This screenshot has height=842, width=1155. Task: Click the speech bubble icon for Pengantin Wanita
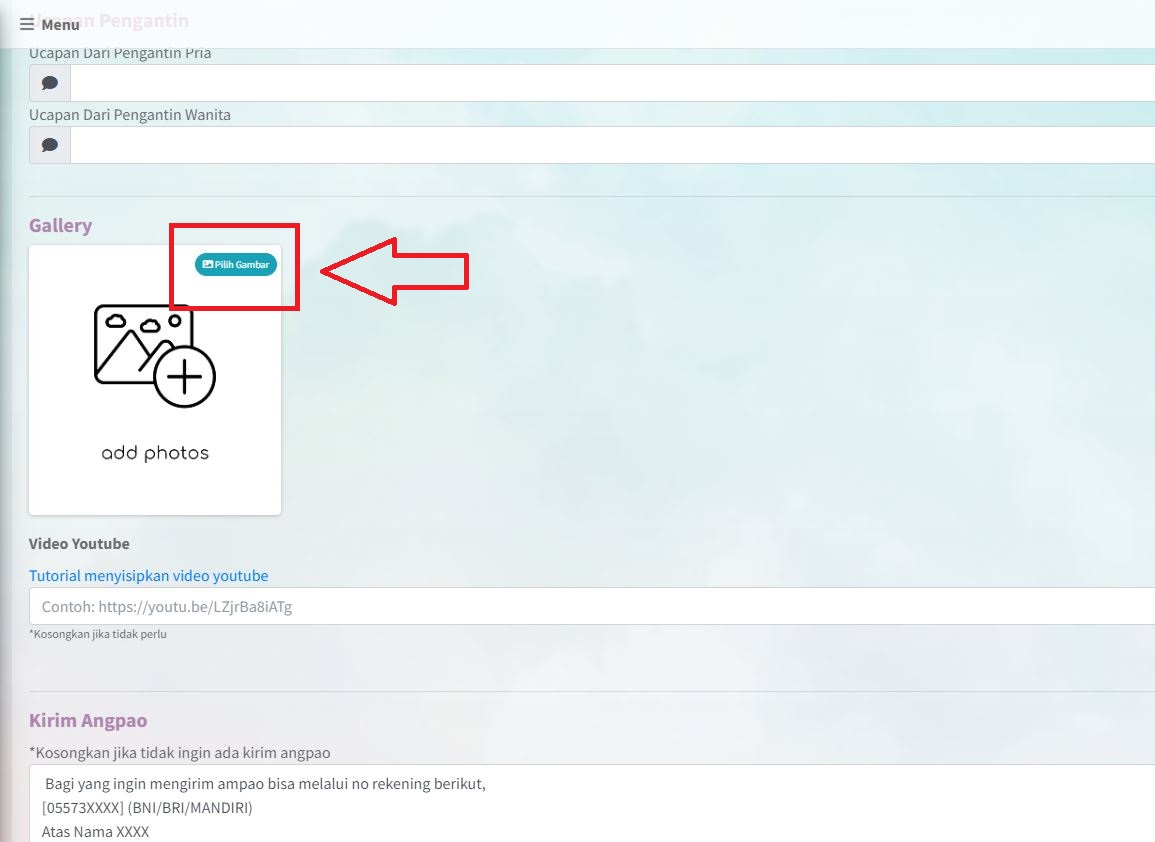[50, 145]
